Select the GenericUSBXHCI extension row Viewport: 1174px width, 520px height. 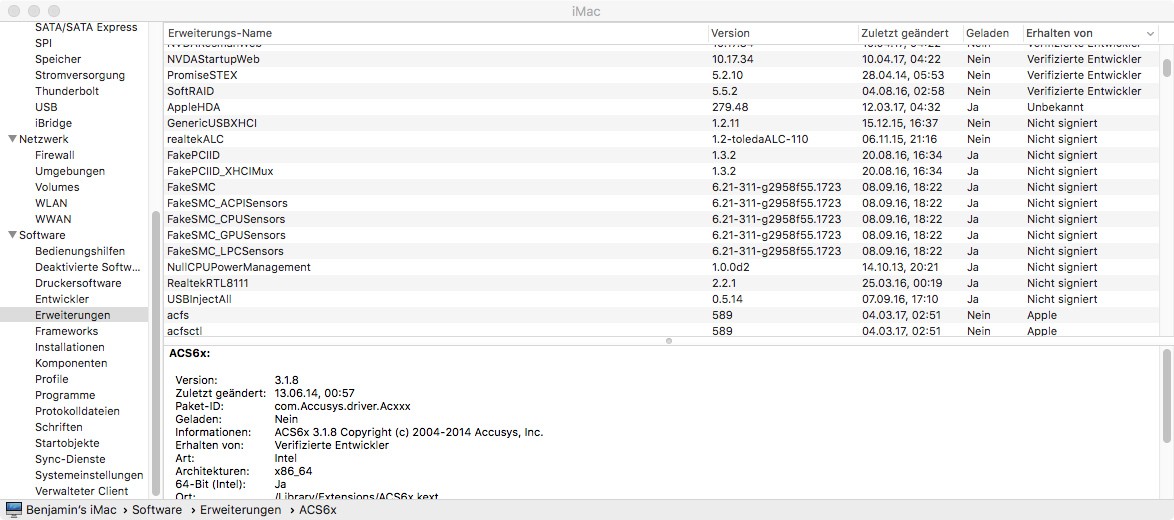coord(661,123)
